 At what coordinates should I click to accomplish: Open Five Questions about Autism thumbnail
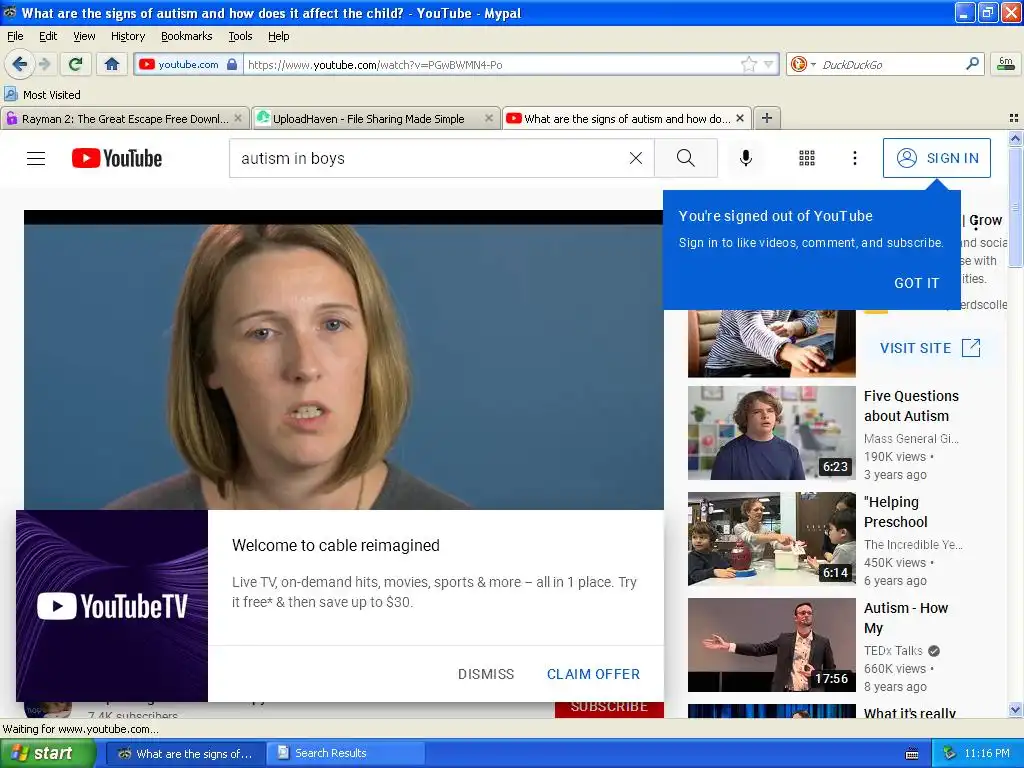click(x=771, y=433)
